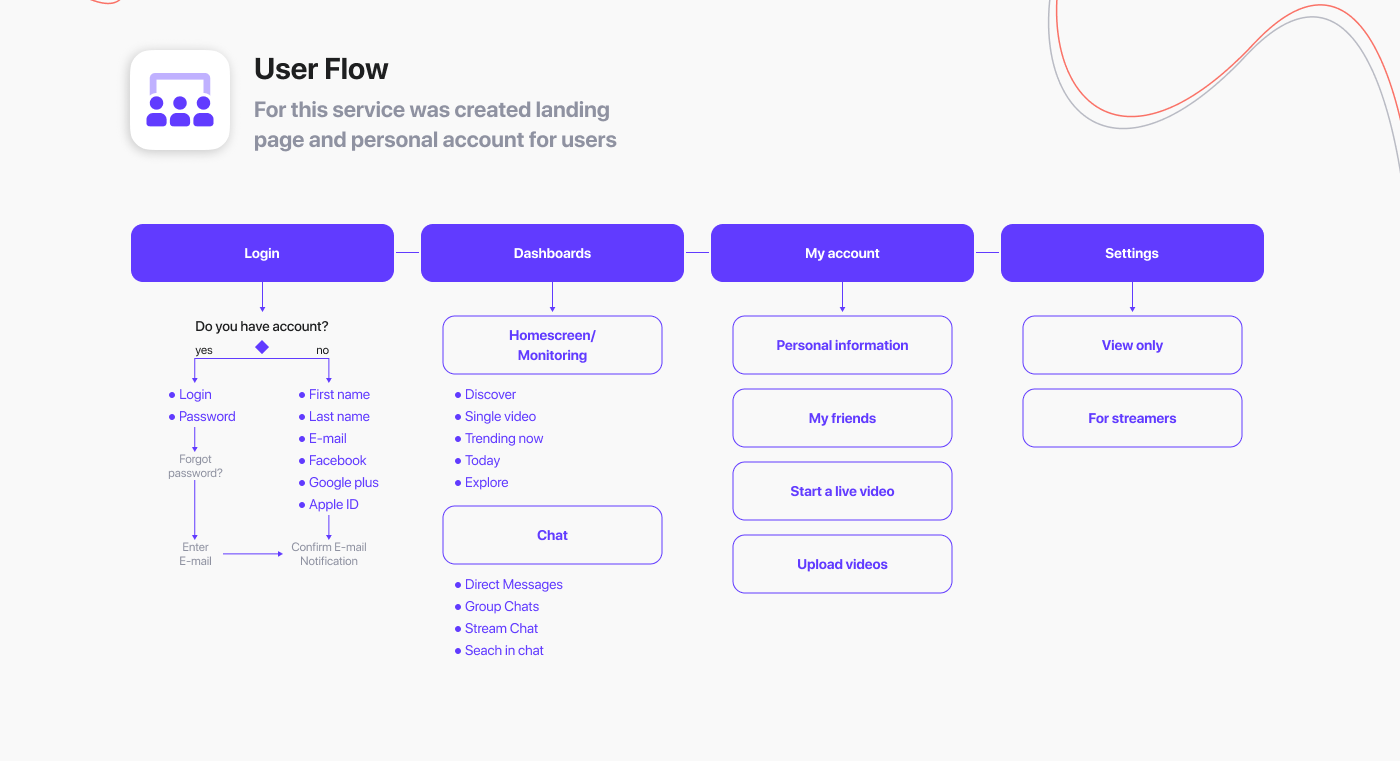Viewport: 1400px width, 761px height.
Task: Select the Dashboards header block
Action: click(x=552, y=253)
